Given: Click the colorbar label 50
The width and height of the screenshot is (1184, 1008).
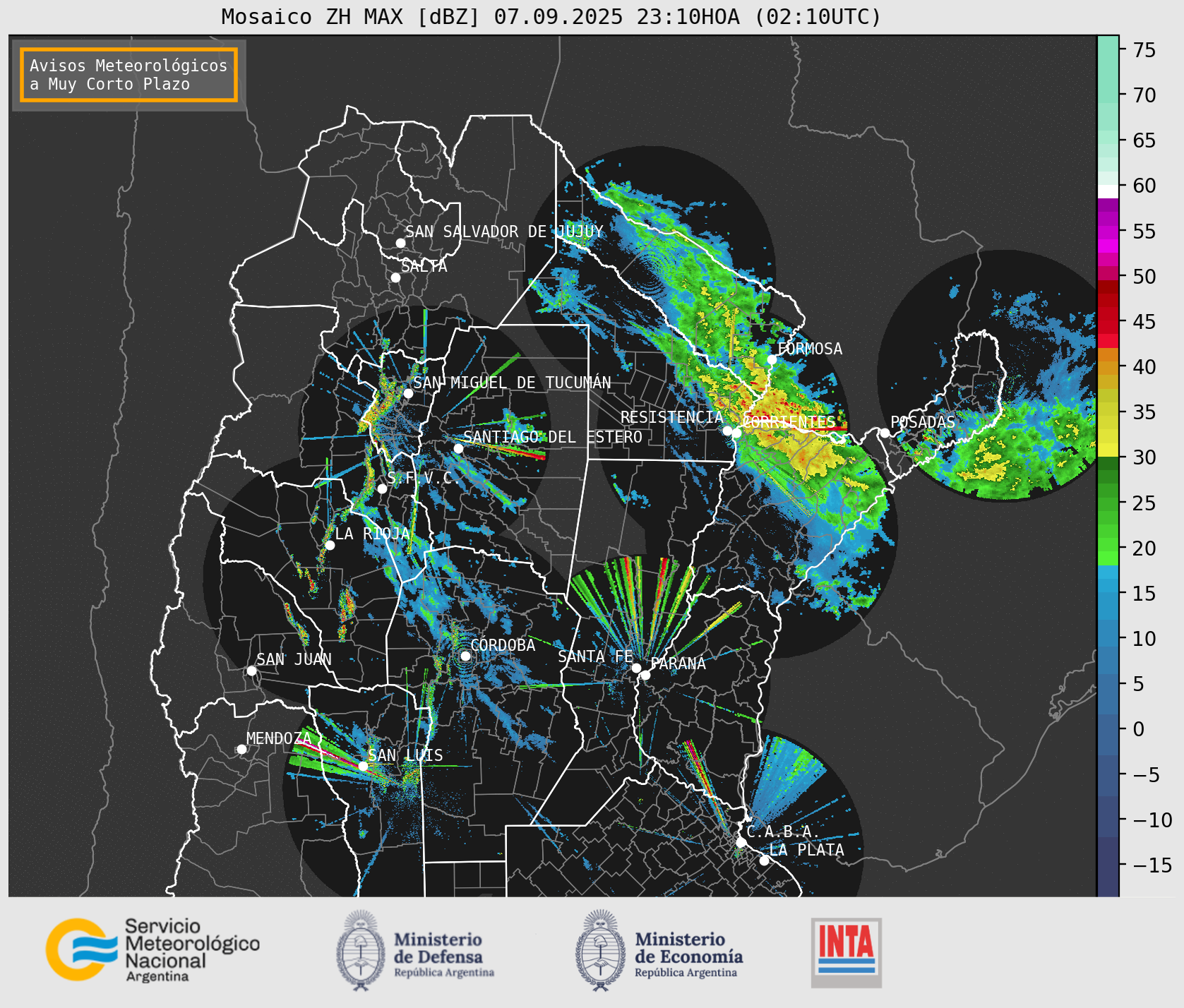Looking at the screenshot, I should click(x=1144, y=276).
